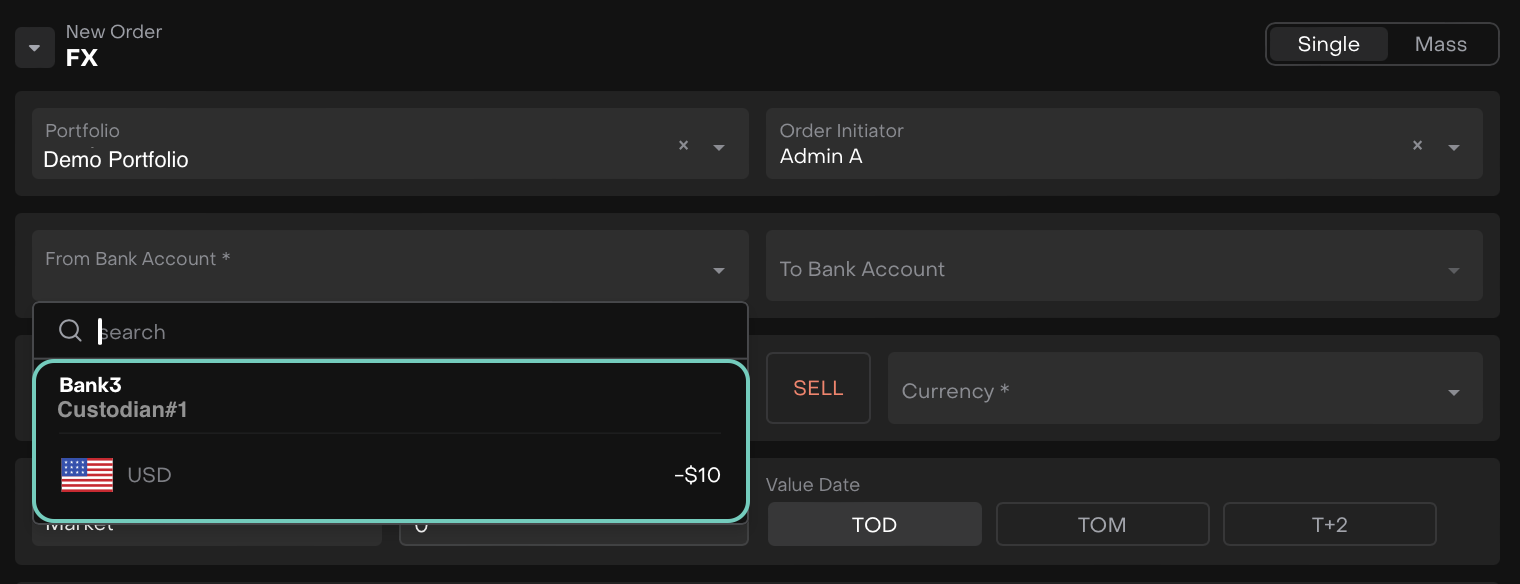Open the To Bank Account field

[1110, 269]
